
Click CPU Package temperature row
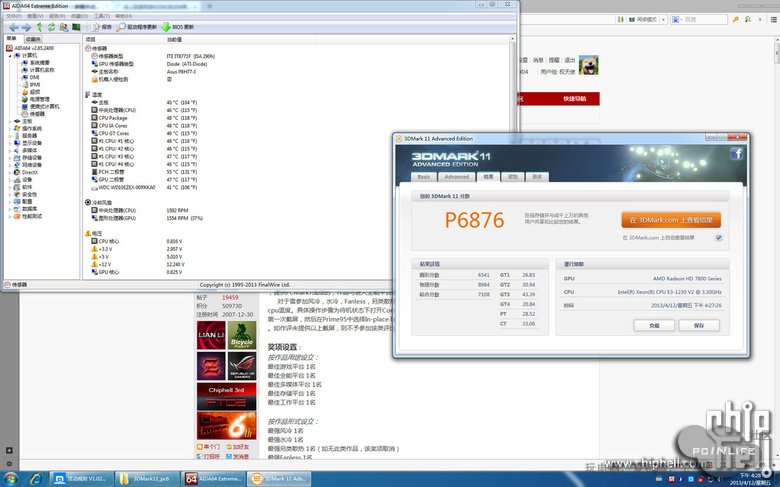point(144,118)
